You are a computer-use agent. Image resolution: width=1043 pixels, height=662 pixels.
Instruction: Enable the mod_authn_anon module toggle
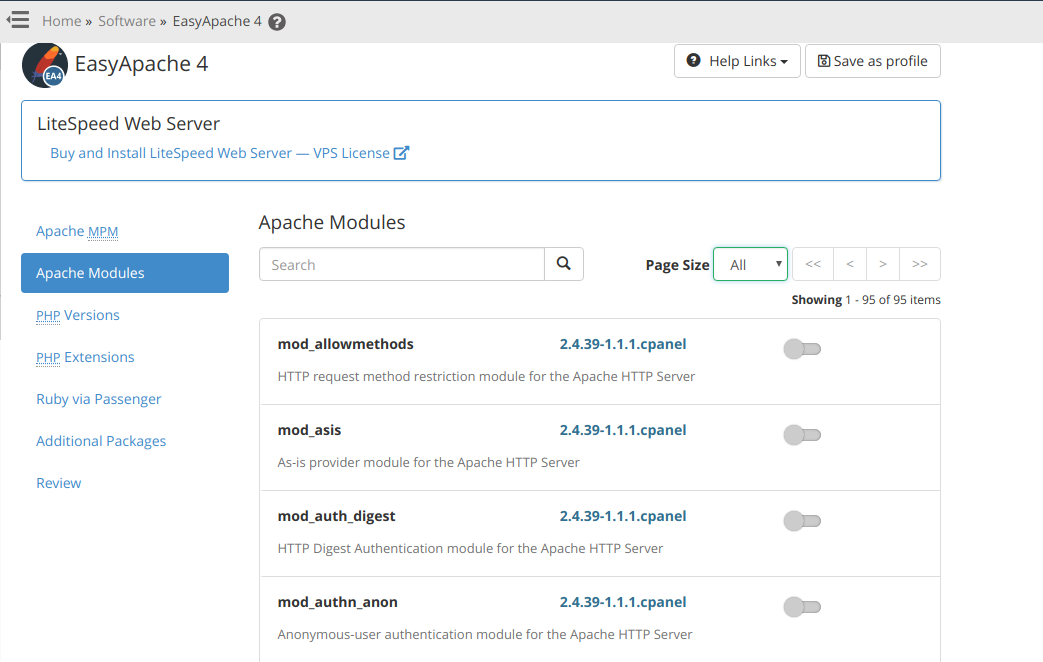(x=802, y=607)
